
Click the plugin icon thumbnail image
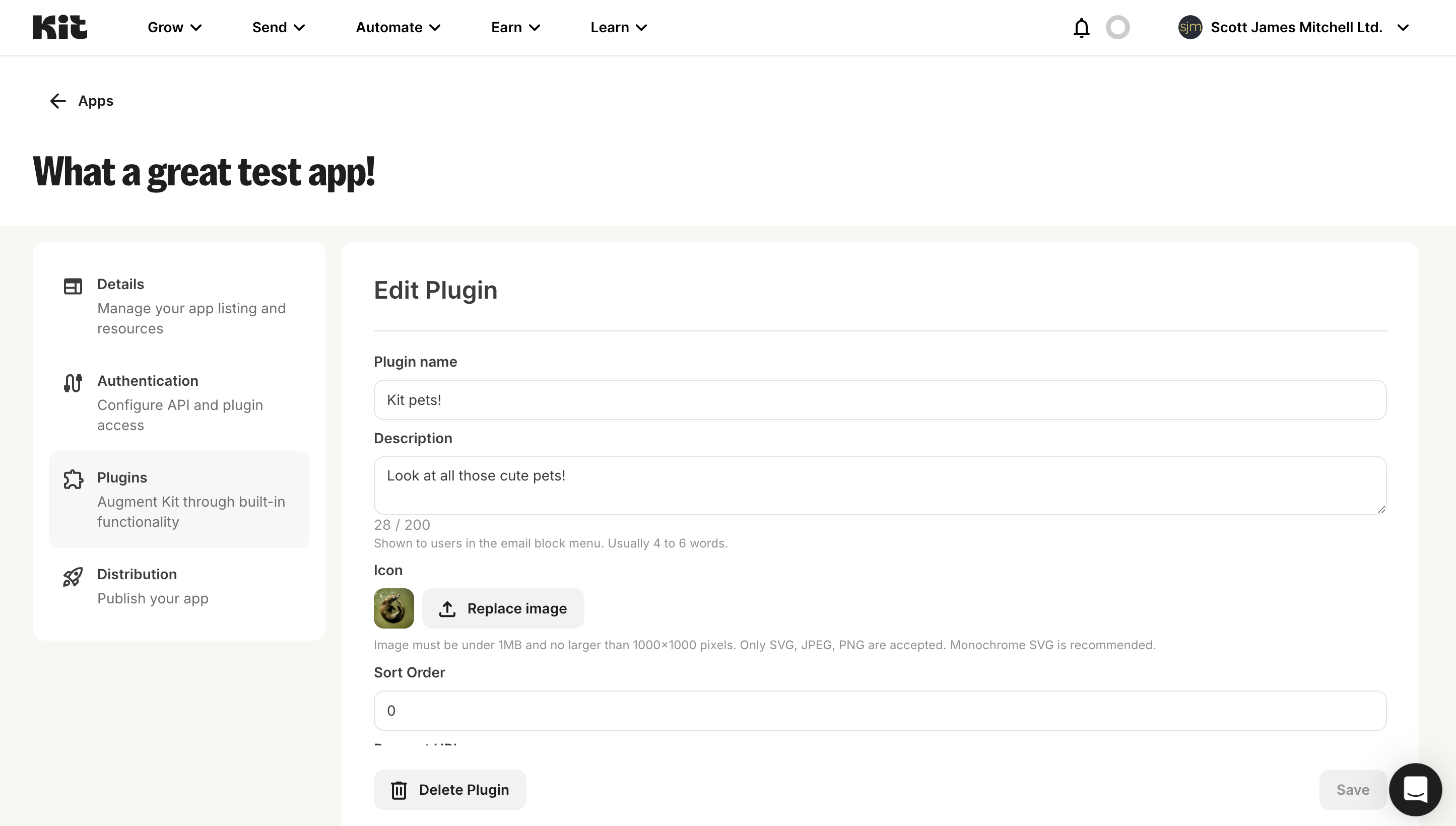pyautogui.click(x=394, y=608)
